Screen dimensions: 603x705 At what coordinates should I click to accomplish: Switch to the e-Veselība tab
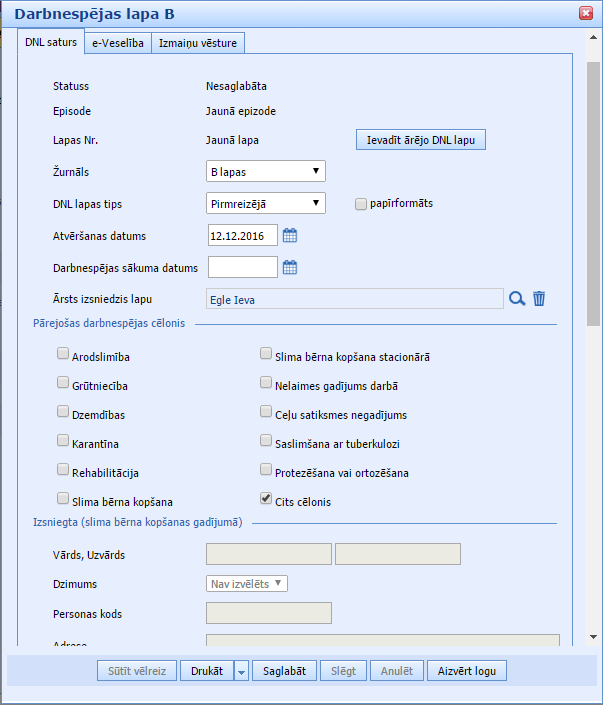click(x=118, y=43)
